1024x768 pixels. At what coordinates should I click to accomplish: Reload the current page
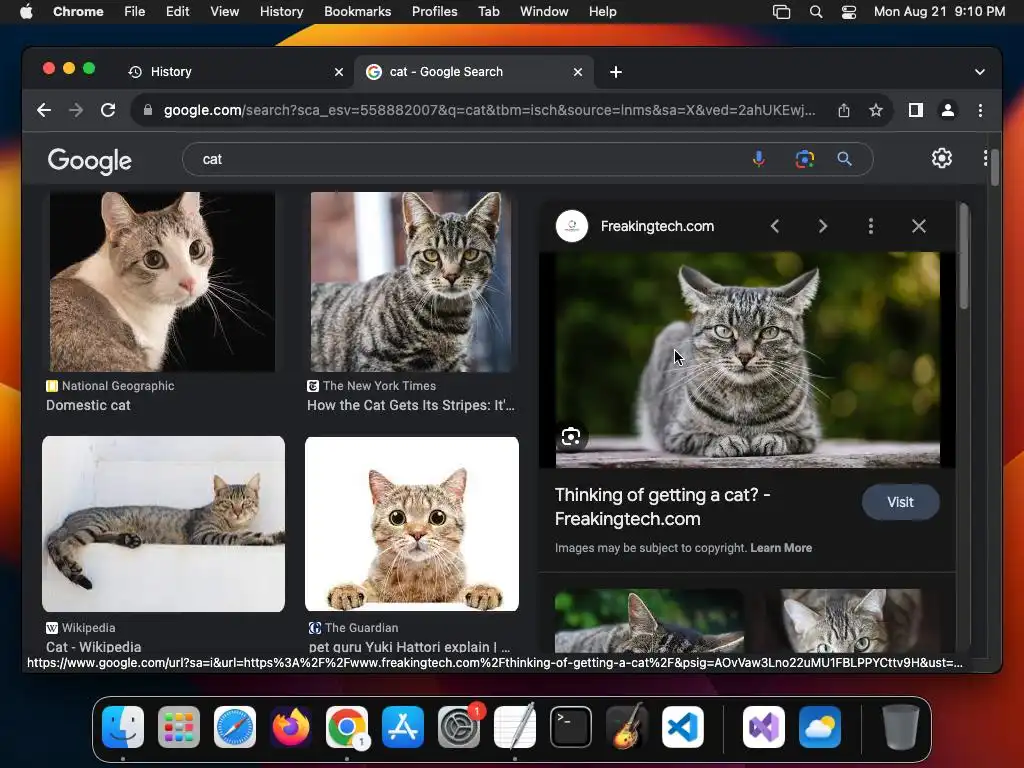click(108, 110)
